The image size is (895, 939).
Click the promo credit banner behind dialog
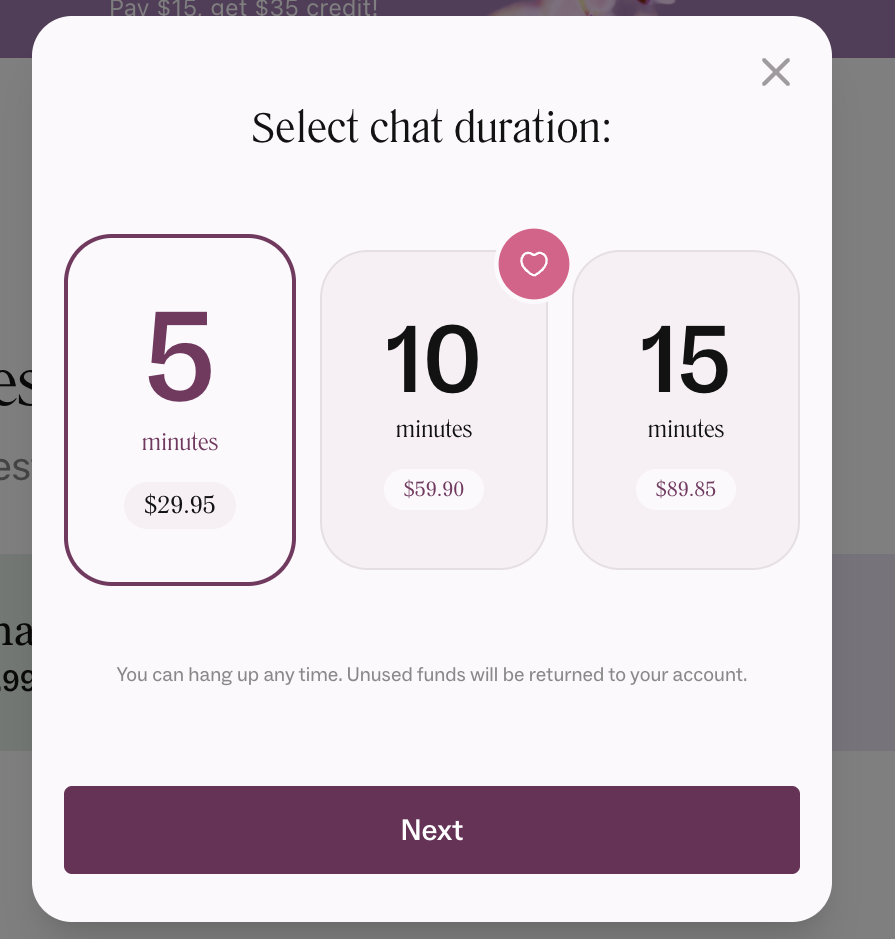click(243, 8)
